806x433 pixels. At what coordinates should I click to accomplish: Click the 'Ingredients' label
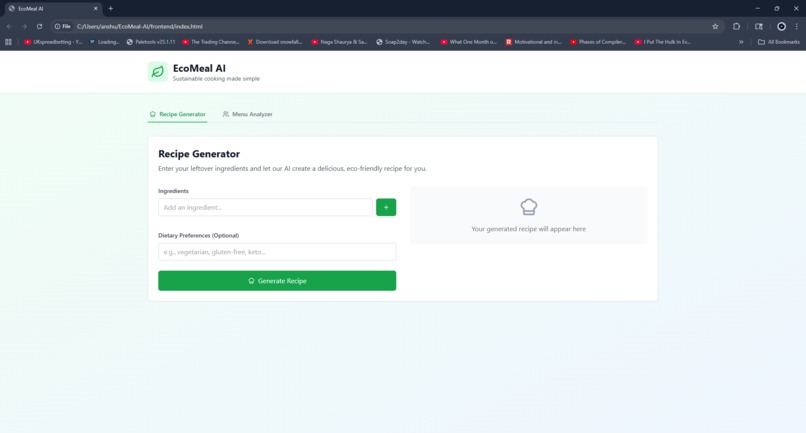click(x=173, y=191)
